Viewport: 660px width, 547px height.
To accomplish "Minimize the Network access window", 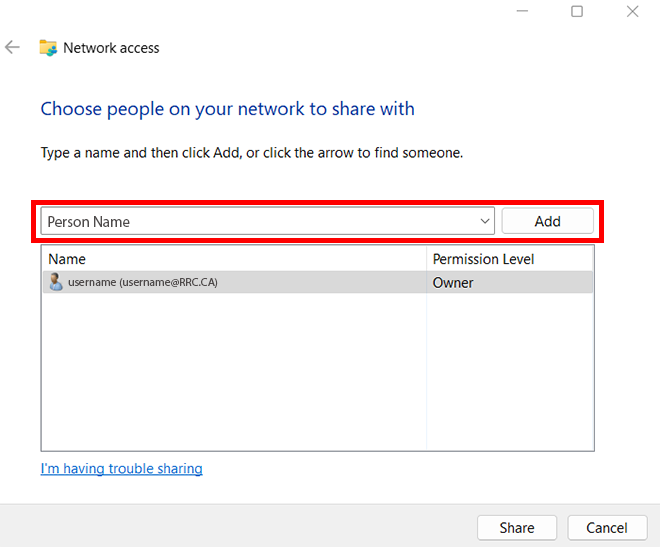I will (x=522, y=12).
